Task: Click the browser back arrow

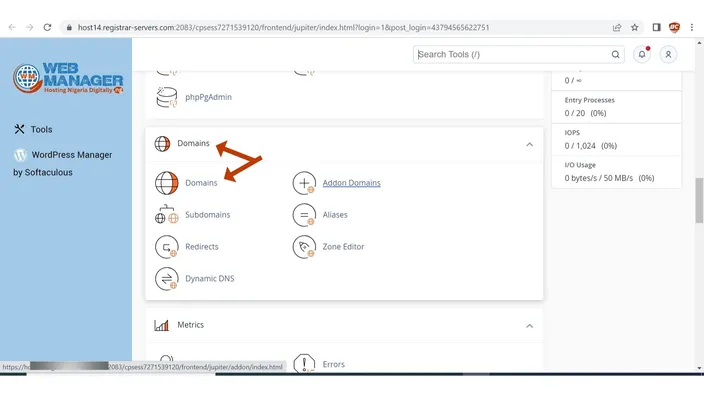Action: pyautogui.click(x=12, y=27)
